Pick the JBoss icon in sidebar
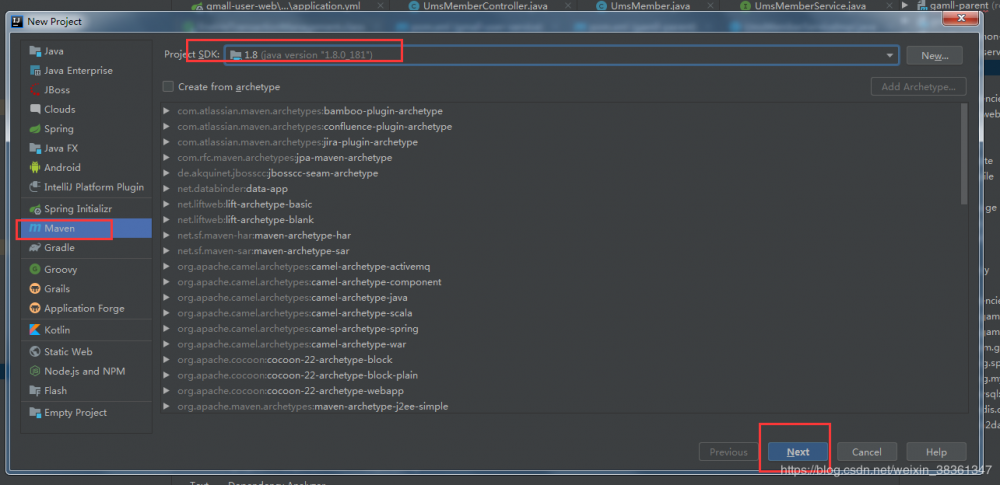This screenshot has height=485, width=1000. click(34, 90)
